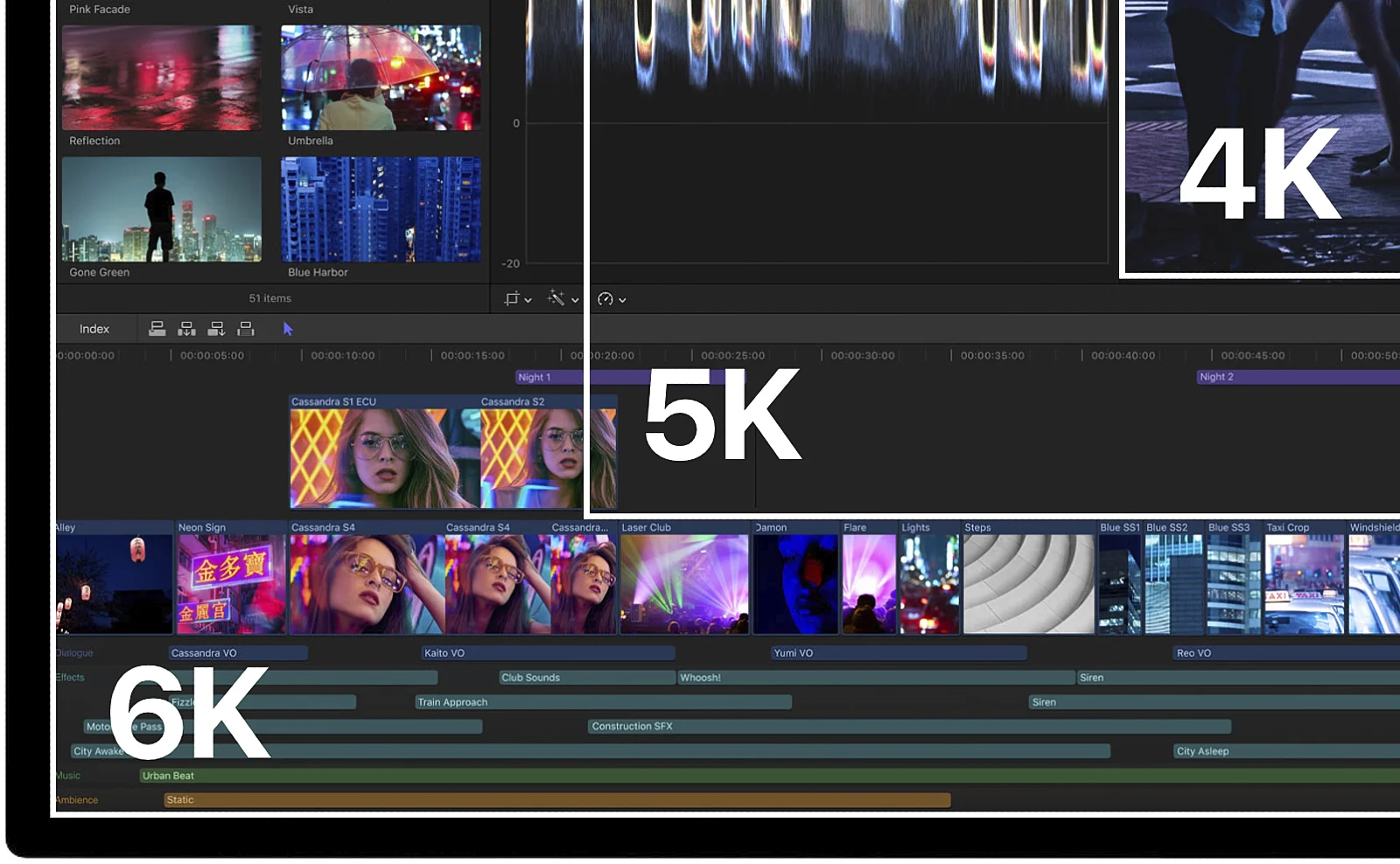The width and height of the screenshot is (1400, 864).
Task: Select the Laser Club timeline clip
Action: click(x=684, y=577)
